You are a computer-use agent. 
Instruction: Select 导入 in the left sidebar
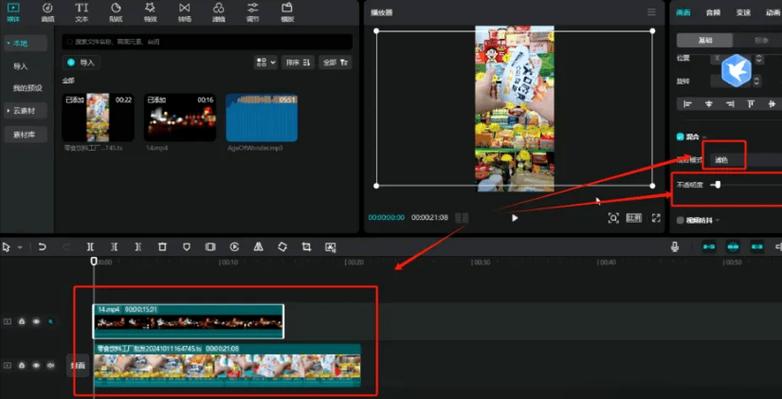click(x=20, y=66)
